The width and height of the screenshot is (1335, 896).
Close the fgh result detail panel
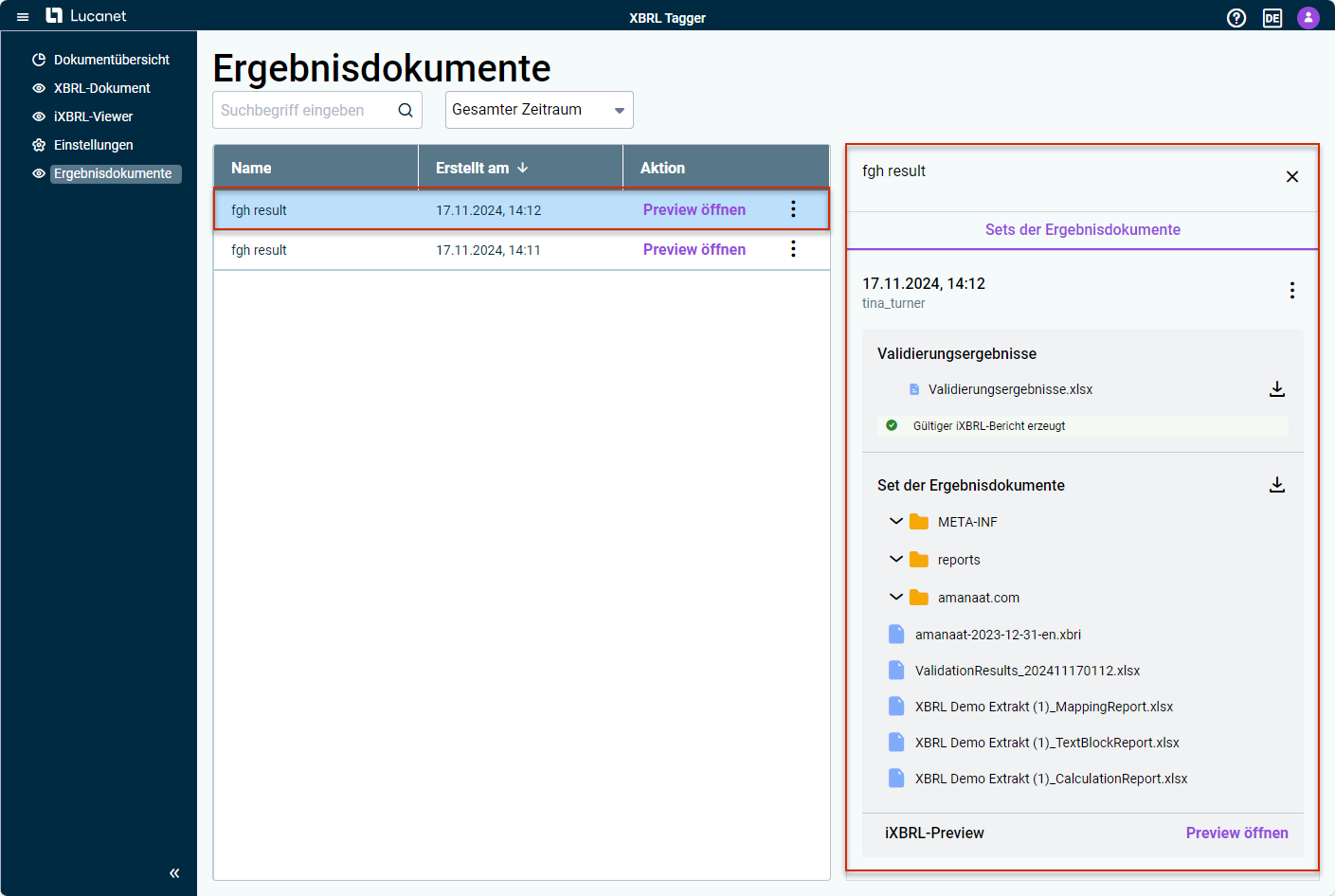[x=1292, y=177]
